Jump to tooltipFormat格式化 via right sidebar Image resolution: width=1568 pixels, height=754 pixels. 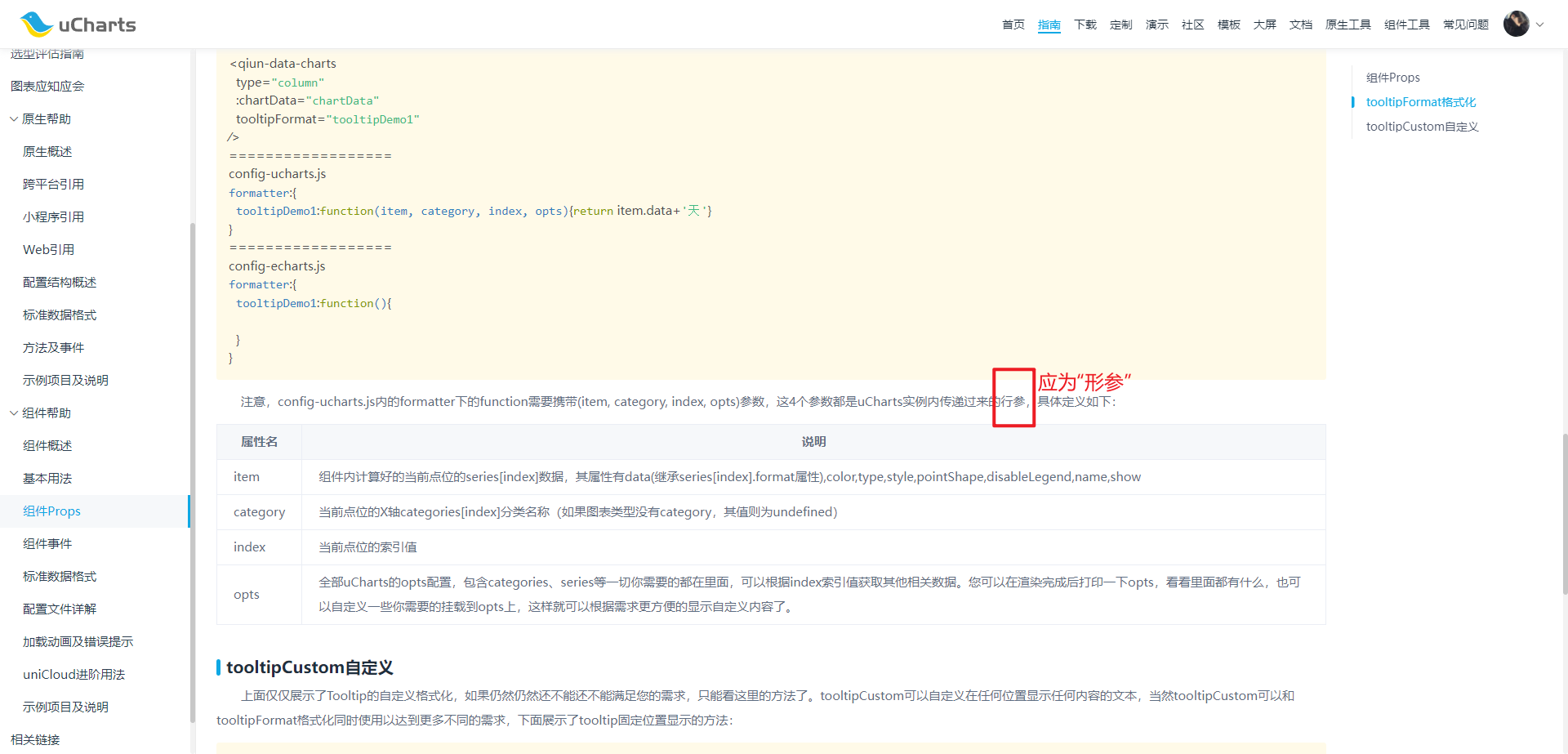click(x=1422, y=102)
